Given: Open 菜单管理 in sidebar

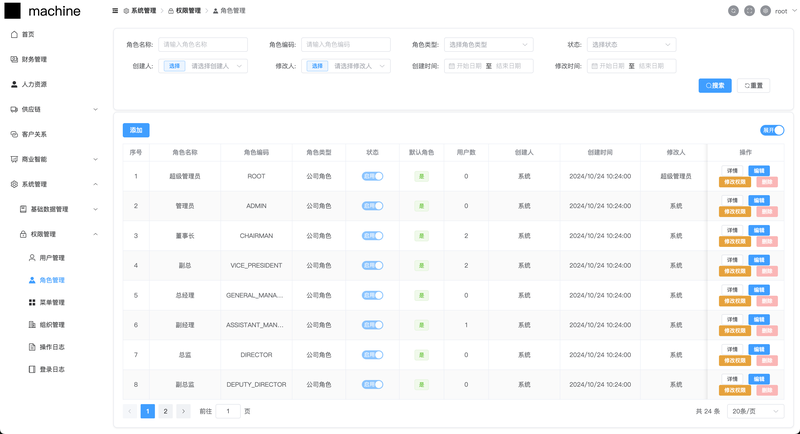Looking at the screenshot, I should pos(52,302).
